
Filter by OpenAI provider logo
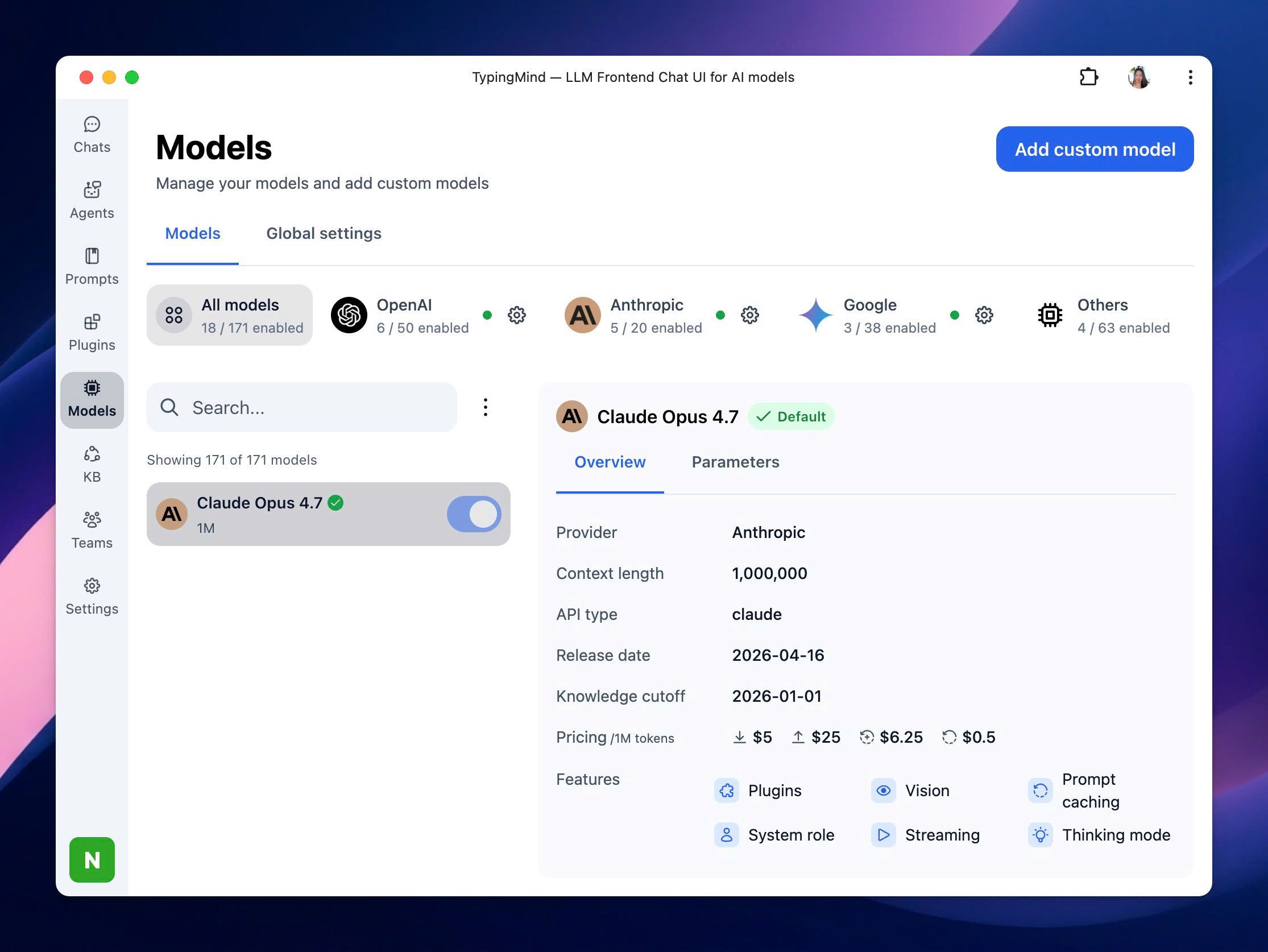click(349, 315)
